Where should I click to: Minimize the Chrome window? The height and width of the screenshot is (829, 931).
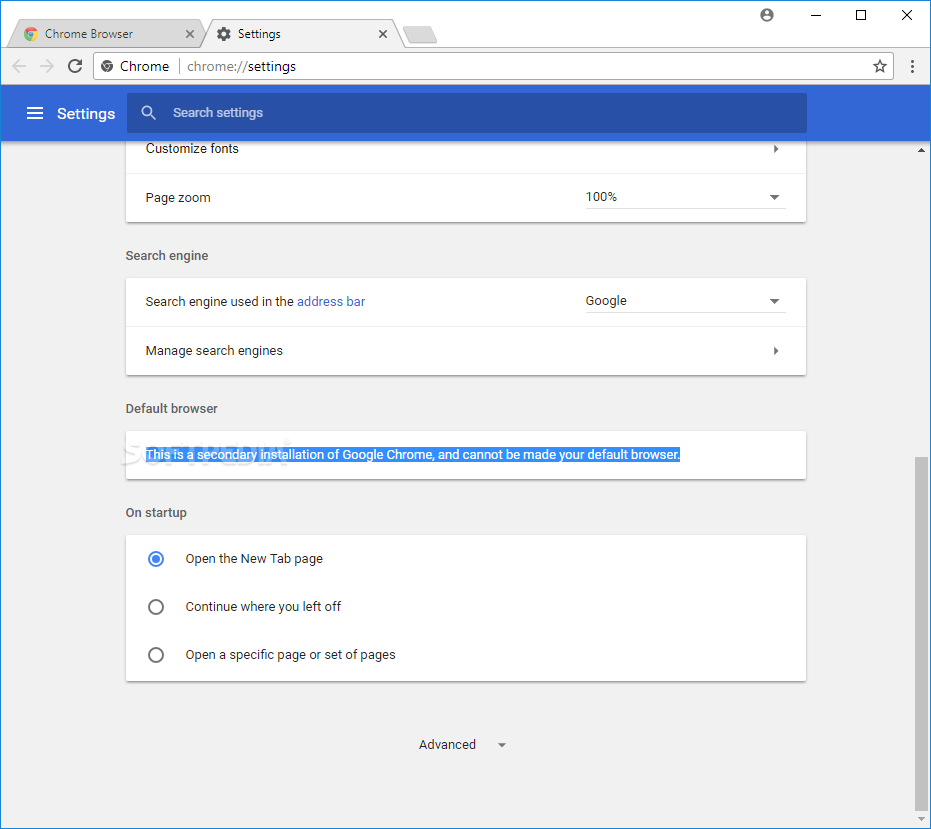point(816,15)
